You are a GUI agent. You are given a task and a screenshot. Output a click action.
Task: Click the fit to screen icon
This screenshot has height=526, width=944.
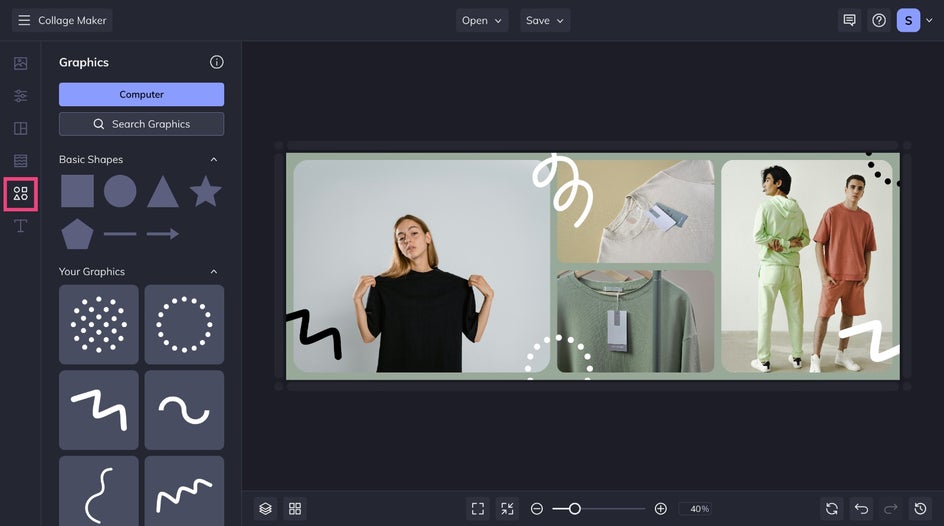click(478, 509)
